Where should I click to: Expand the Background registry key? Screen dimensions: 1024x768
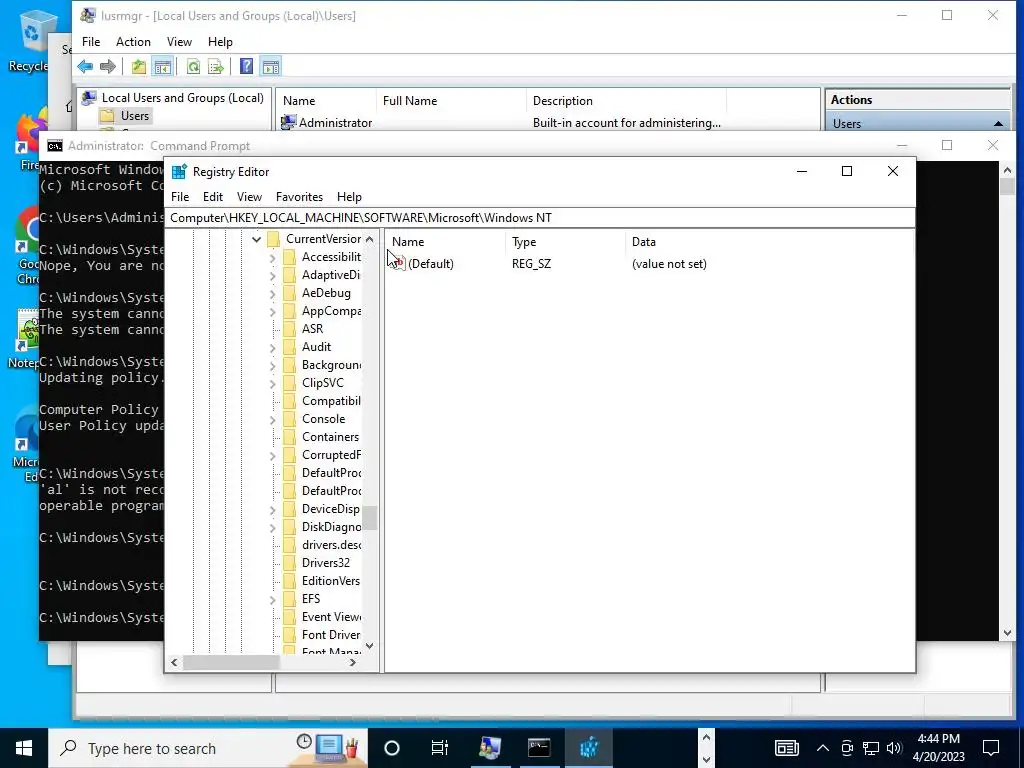tap(272, 365)
